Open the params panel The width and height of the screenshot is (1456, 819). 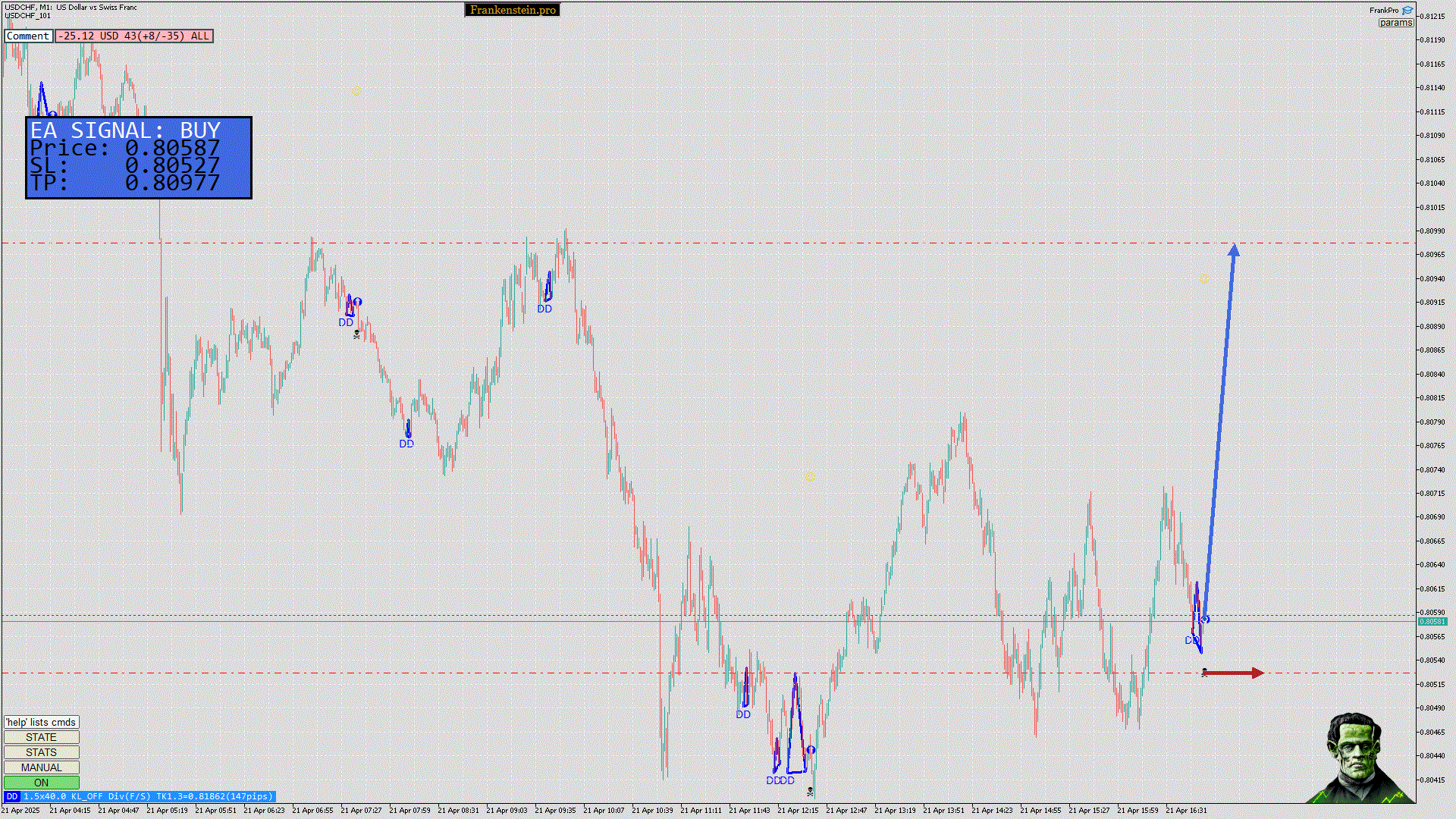[1395, 23]
